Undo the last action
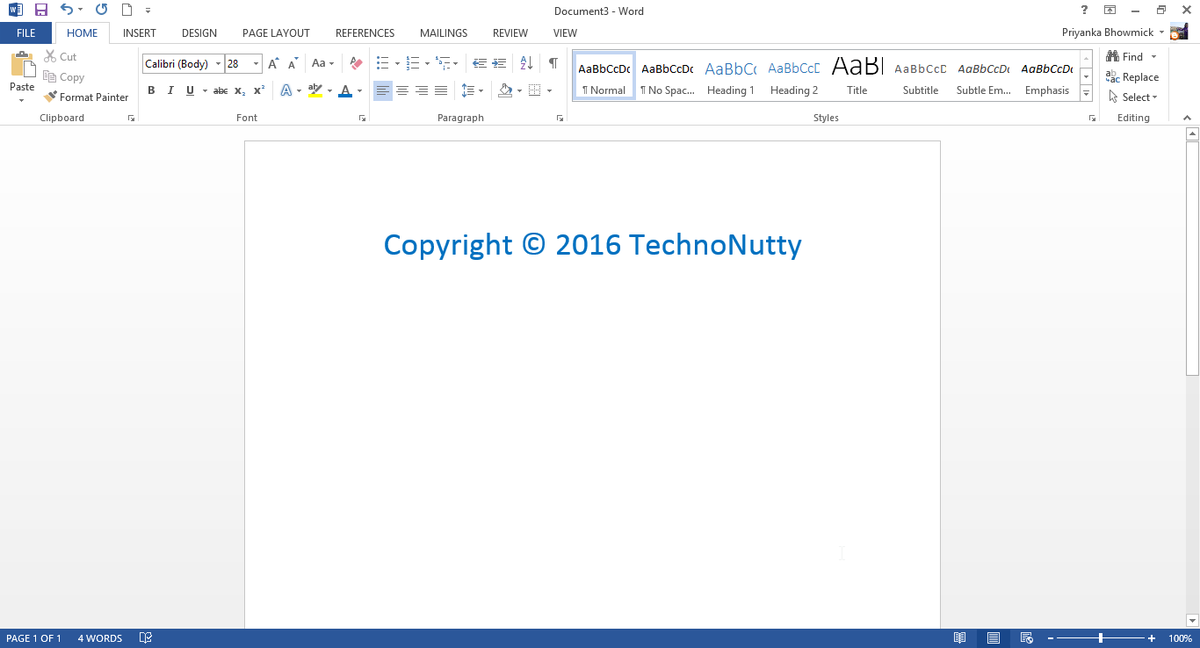The width and height of the screenshot is (1200, 648). point(66,10)
